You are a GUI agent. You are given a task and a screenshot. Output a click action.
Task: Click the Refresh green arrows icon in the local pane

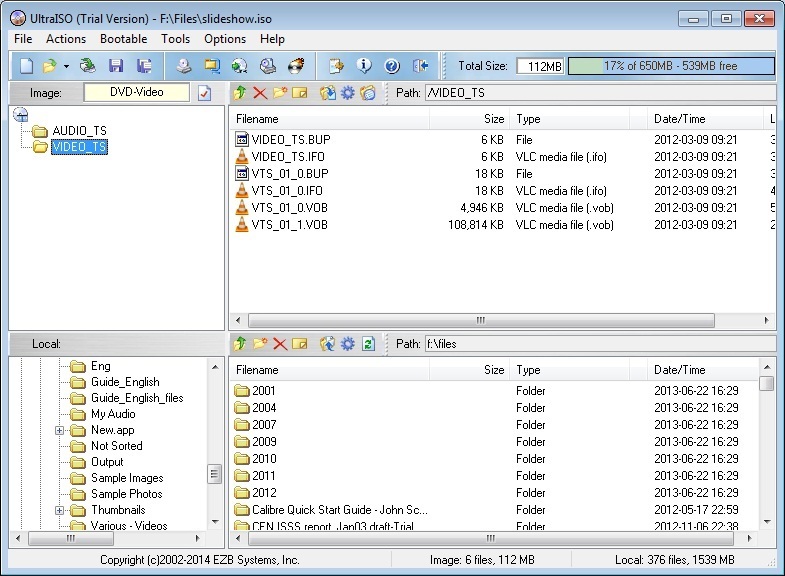coord(368,344)
